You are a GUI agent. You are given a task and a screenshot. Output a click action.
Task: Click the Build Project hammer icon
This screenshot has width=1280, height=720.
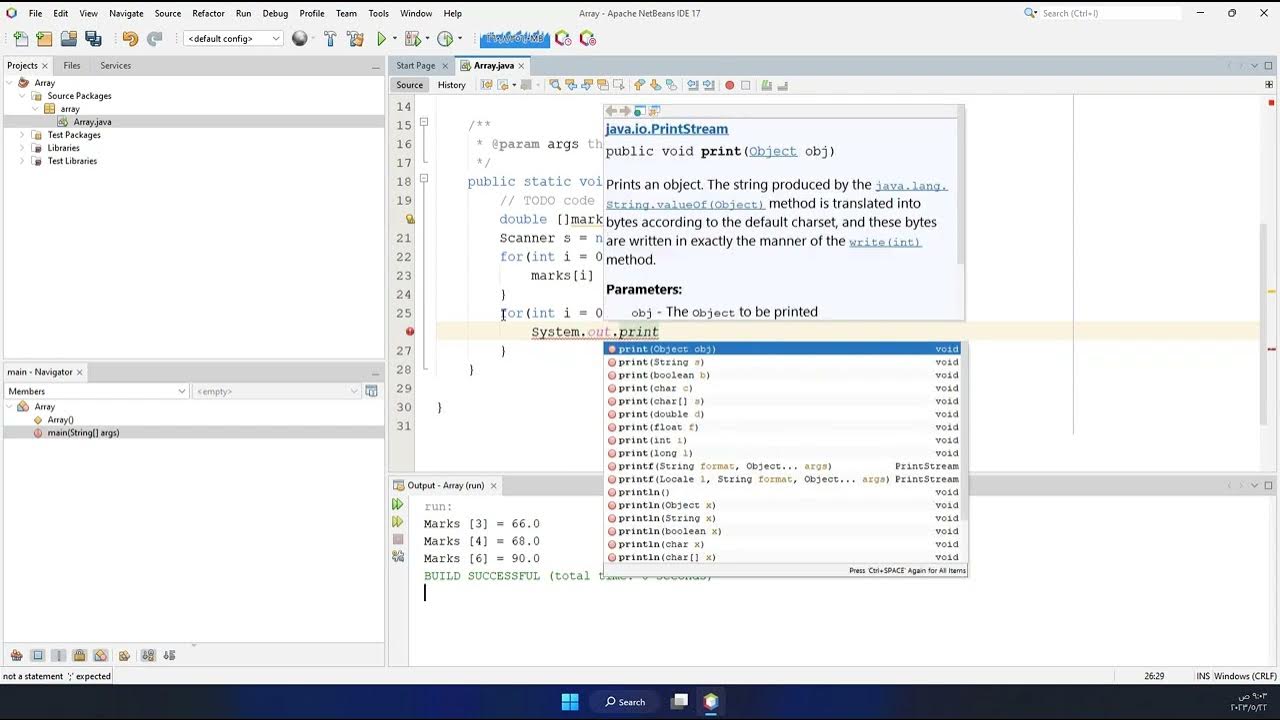point(330,38)
